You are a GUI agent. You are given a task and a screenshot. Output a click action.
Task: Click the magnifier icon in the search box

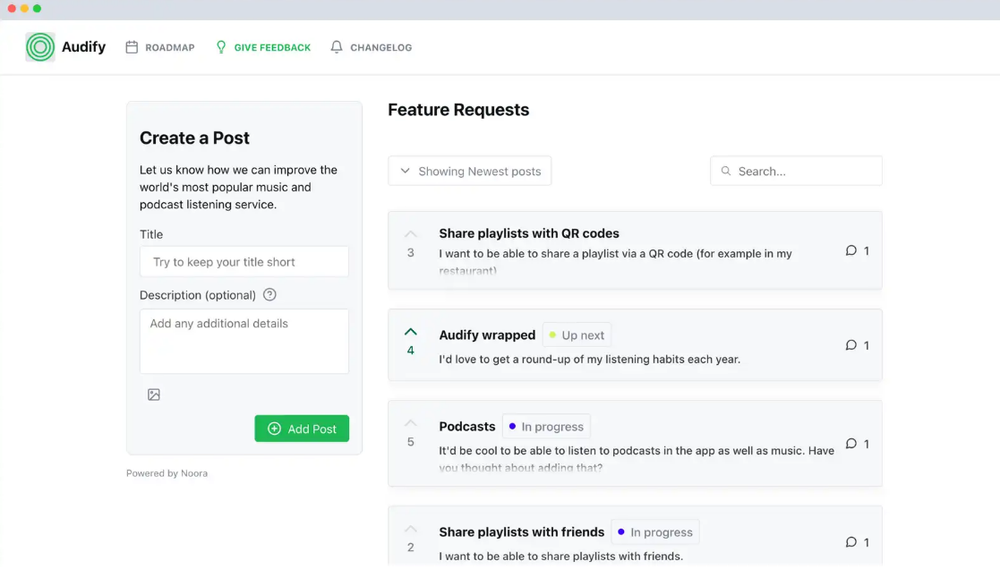pyautogui.click(x=726, y=171)
